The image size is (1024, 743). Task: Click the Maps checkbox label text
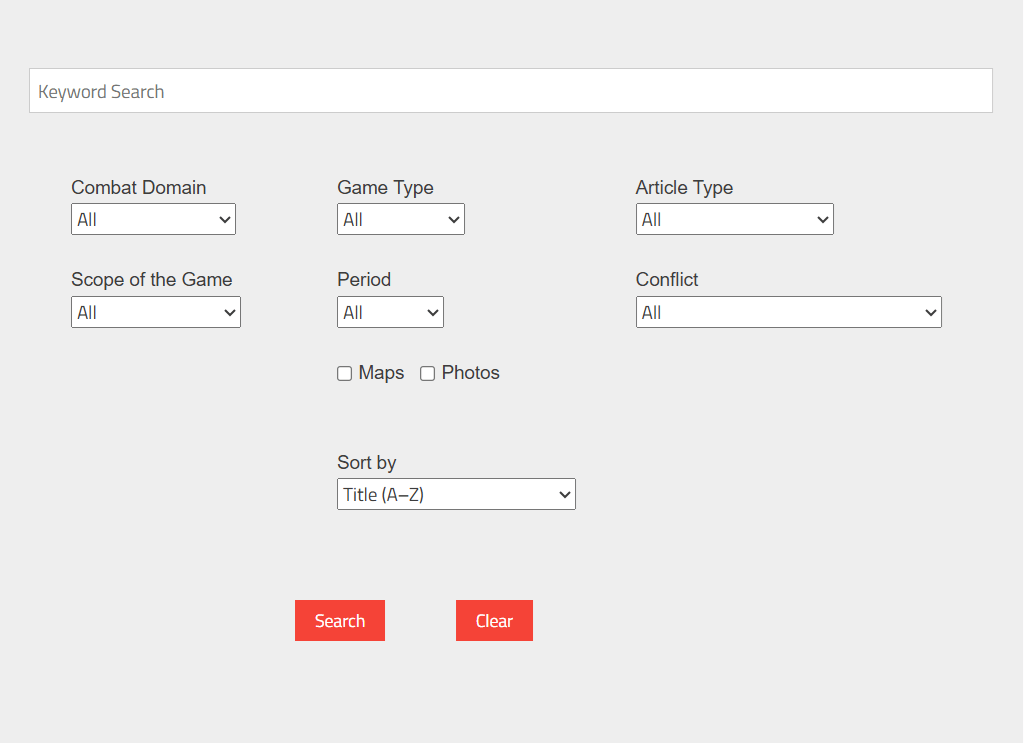(381, 373)
